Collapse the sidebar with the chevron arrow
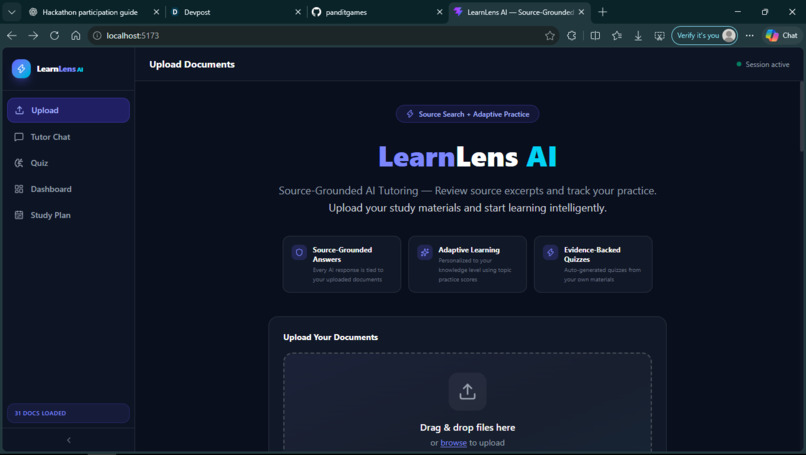806x455 pixels. [x=68, y=440]
